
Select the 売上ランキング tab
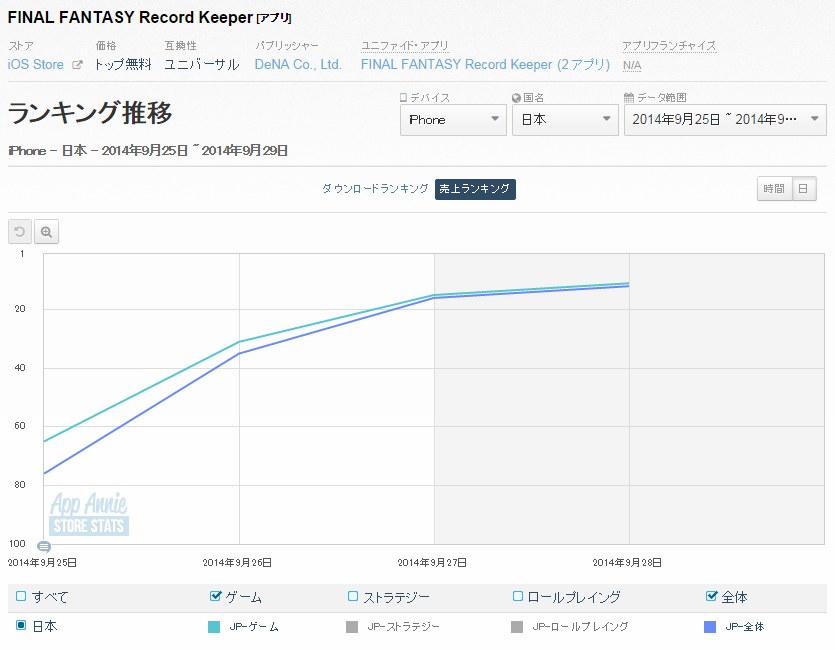[475, 189]
